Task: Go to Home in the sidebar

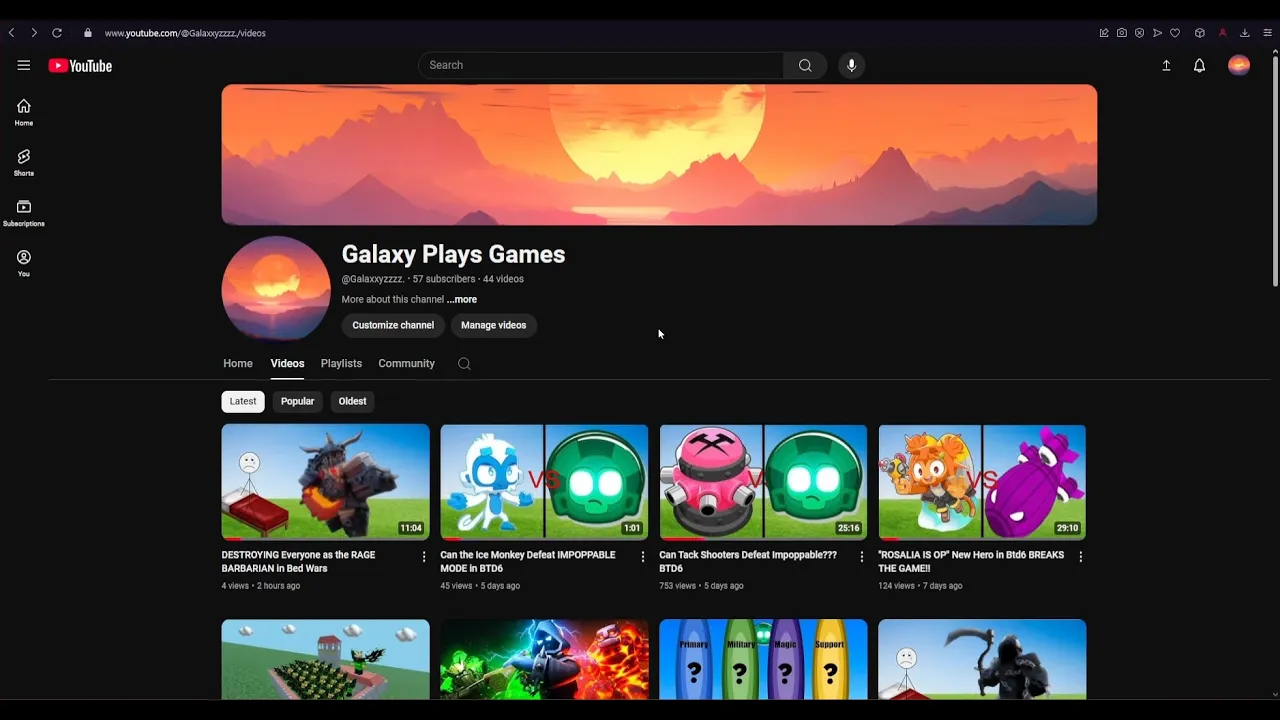Action: click(23, 112)
